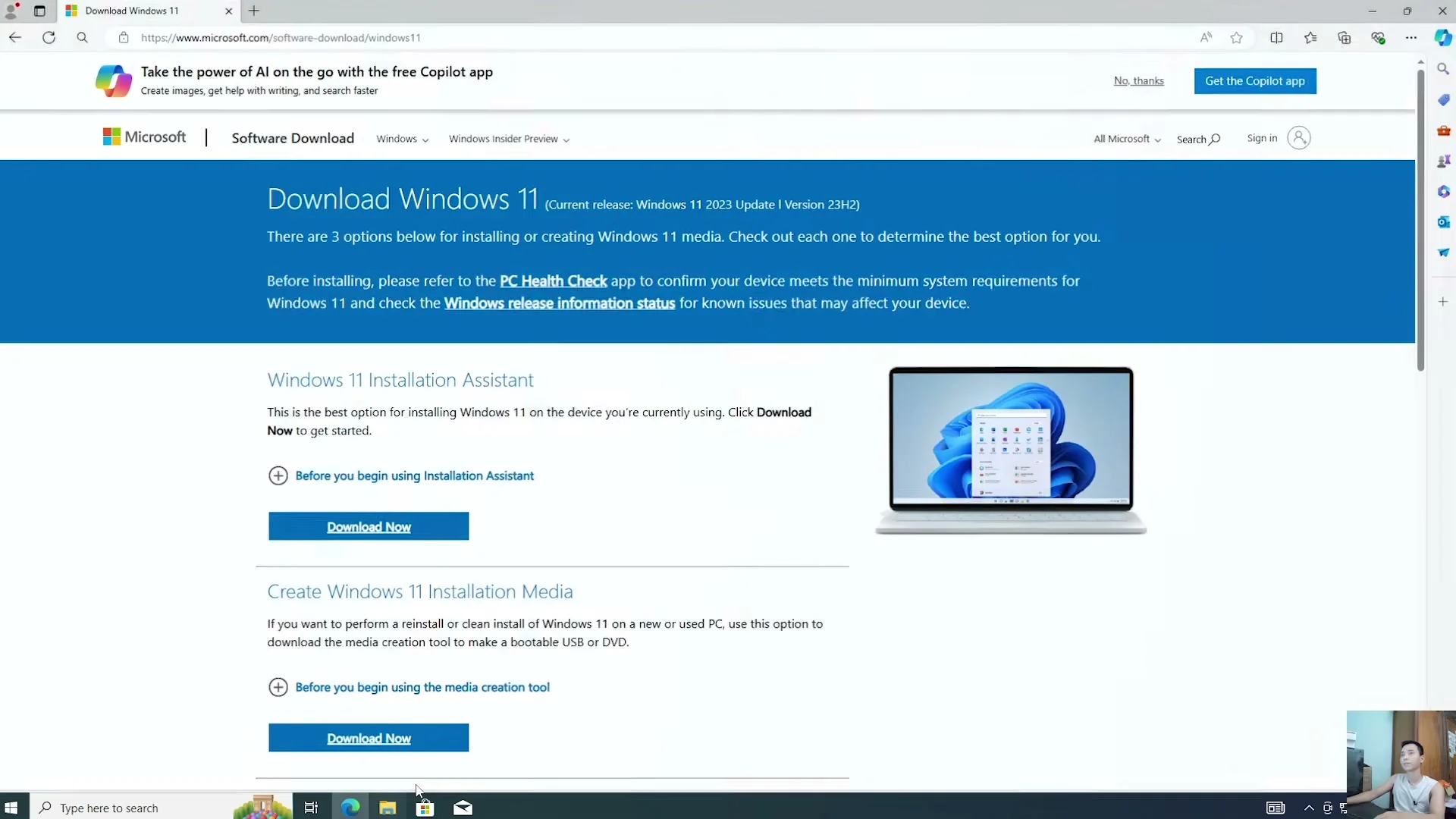Expand the Windows menu

pyautogui.click(x=403, y=139)
